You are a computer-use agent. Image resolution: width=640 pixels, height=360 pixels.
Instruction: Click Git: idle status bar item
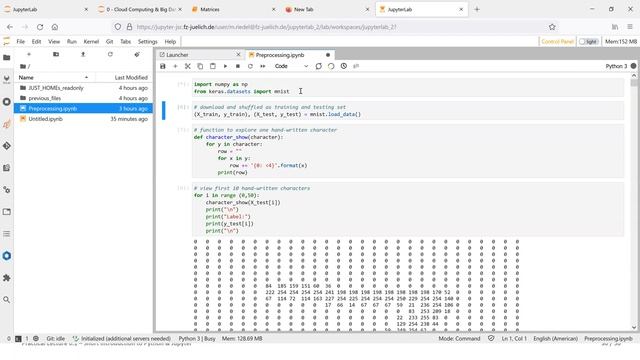[x=56, y=339]
